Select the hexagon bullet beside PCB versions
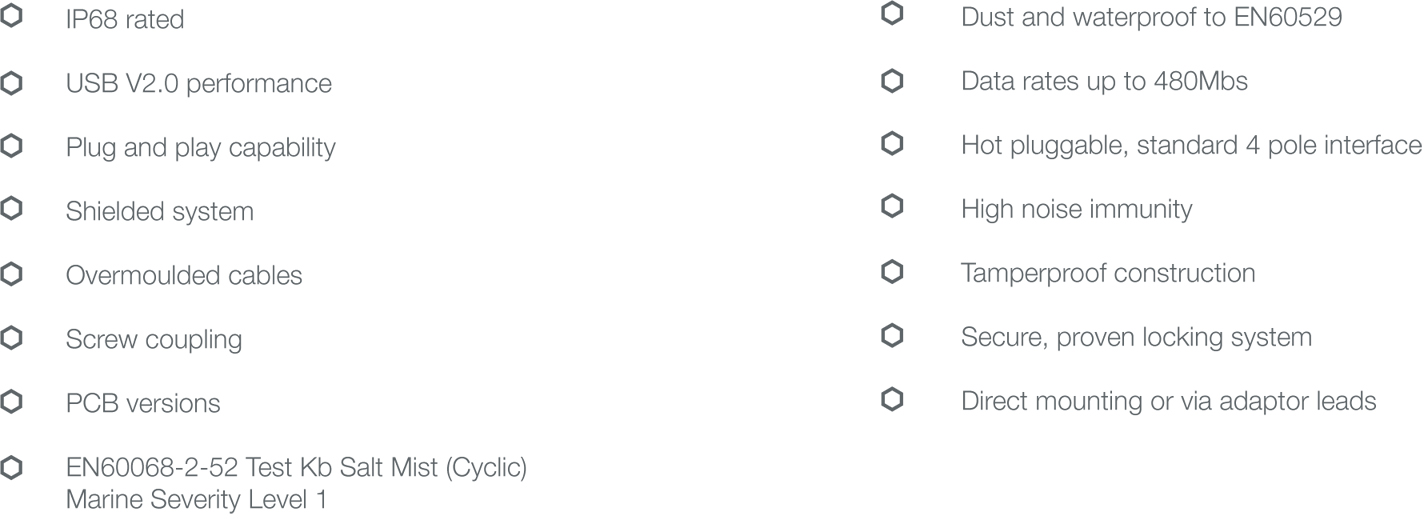 pyautogui.click(x=12, y=402)
